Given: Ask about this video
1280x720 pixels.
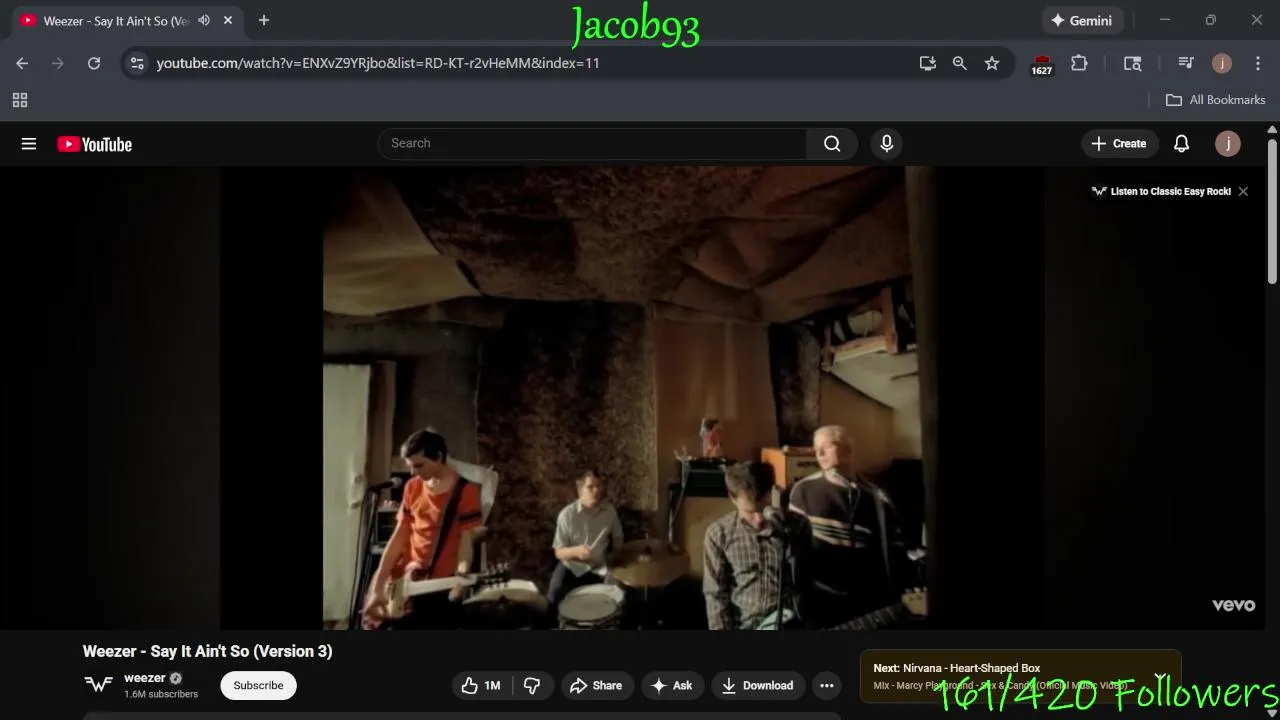Looking at the screenshot, I should coord(672,685).
